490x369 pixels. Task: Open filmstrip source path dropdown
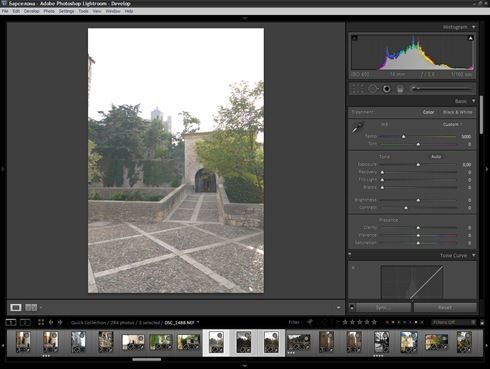point(198,322)
